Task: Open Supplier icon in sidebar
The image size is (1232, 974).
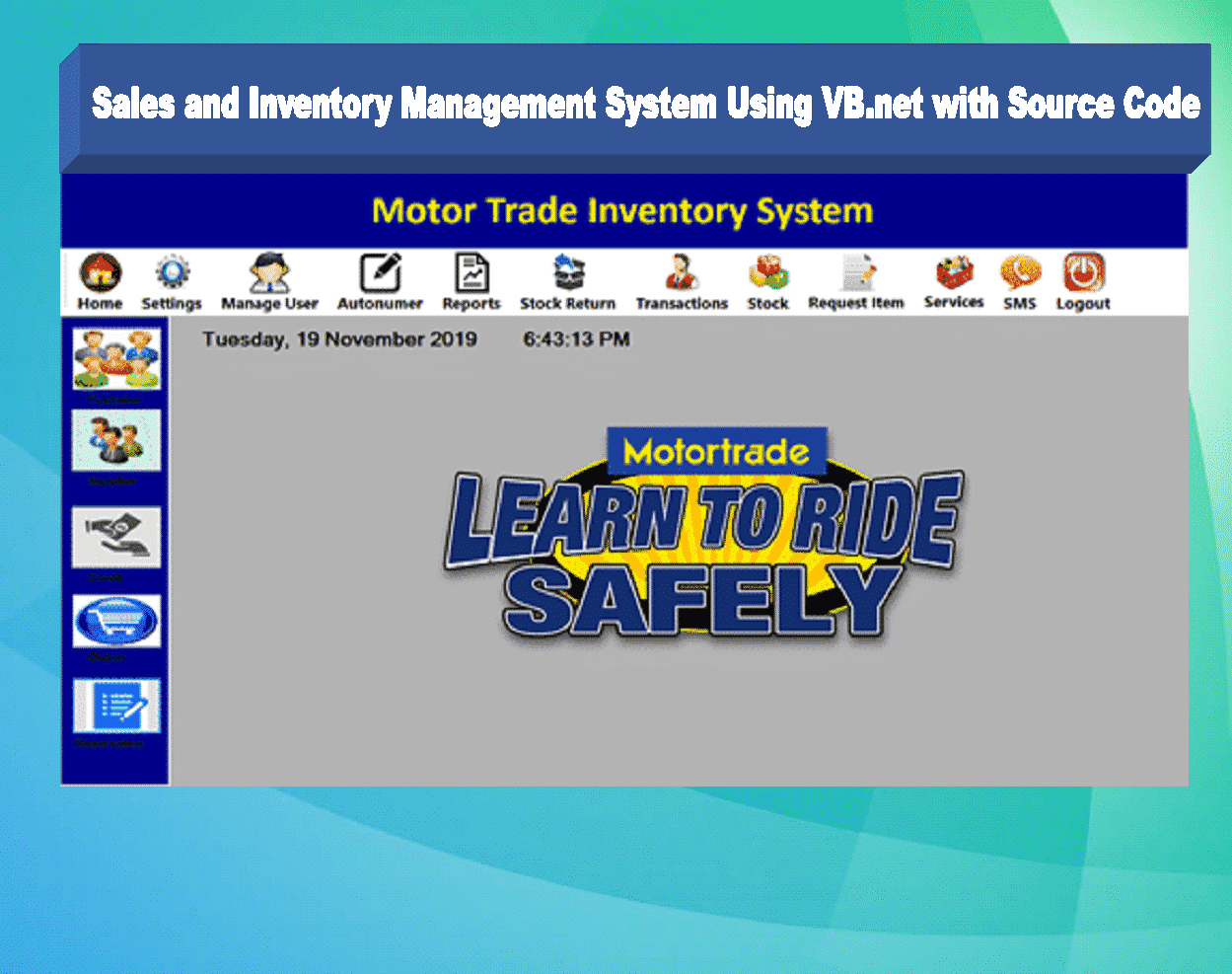Action: point(116,440)
